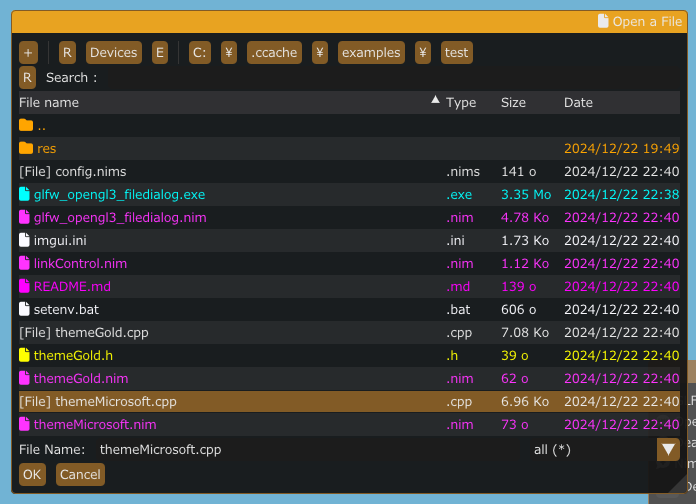The width and height of the screenshot is (696, 504).
Task: Click the imgui.ini file icon
Action: (25, 240)
